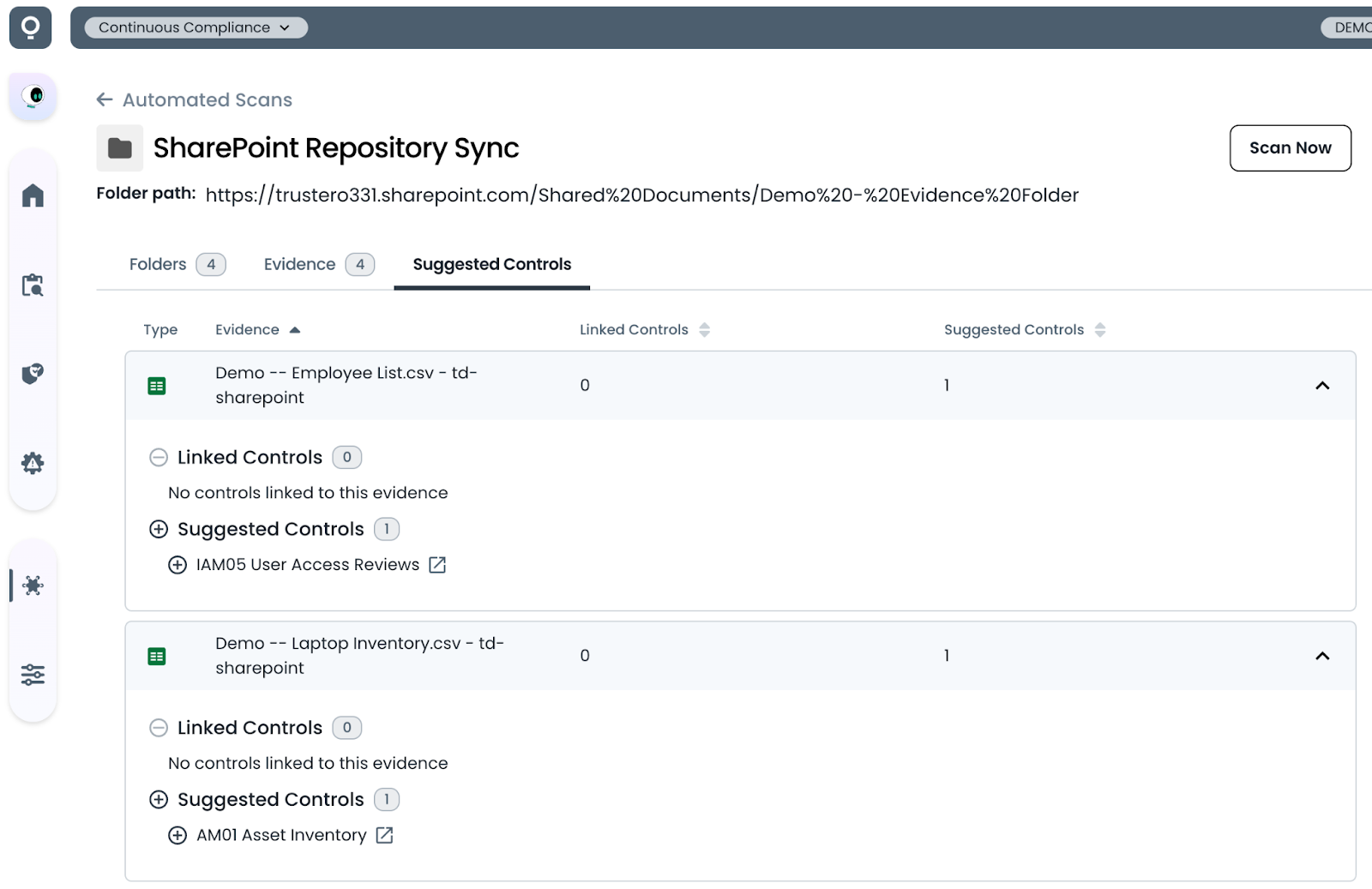Image resolution: width=1372 pixels, height=889 pixels.
Task: Click spreadsheet icon for Employee List.csv
Action: coord(157,386)
